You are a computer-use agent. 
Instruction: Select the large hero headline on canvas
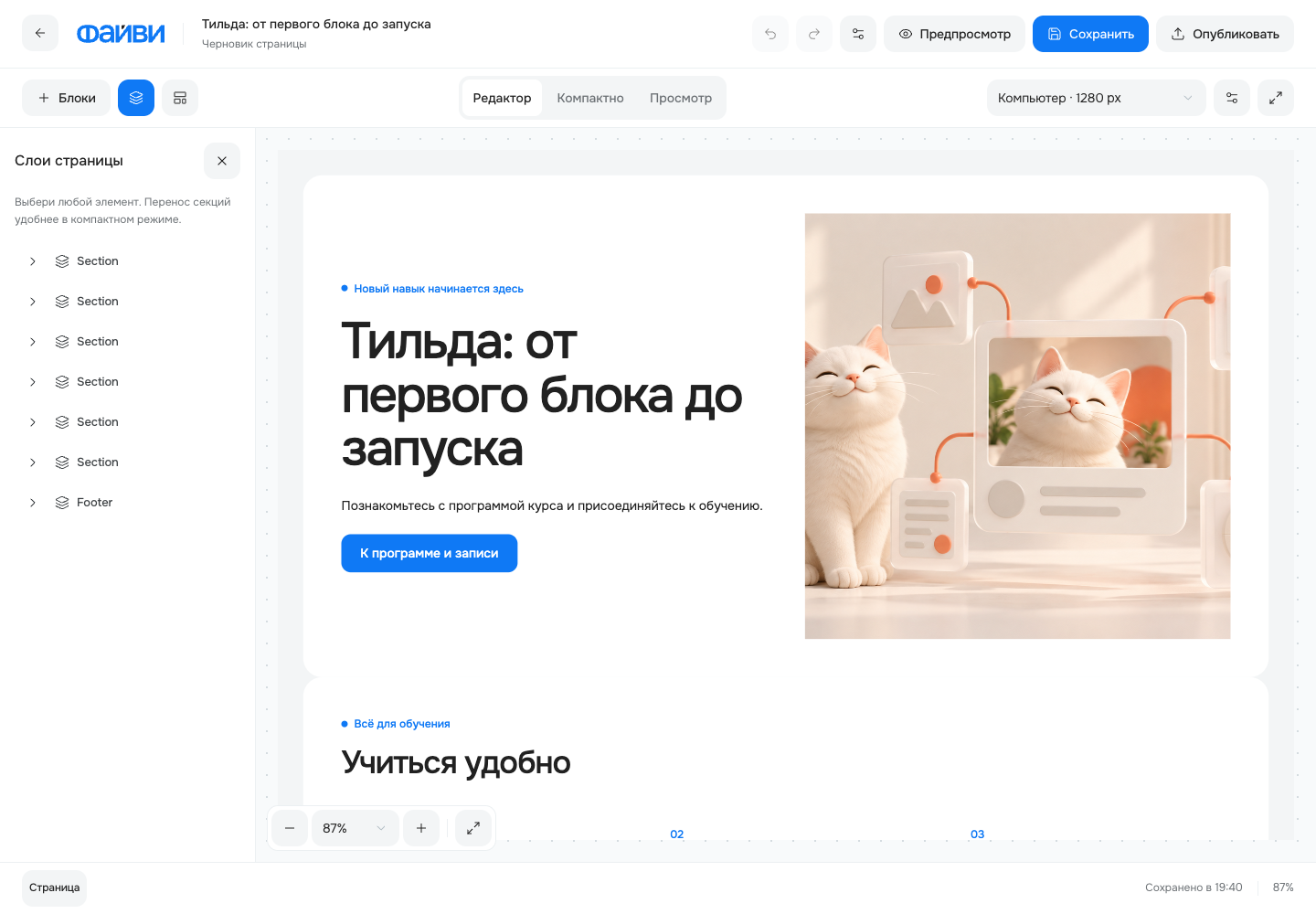(x=542, y=395)
